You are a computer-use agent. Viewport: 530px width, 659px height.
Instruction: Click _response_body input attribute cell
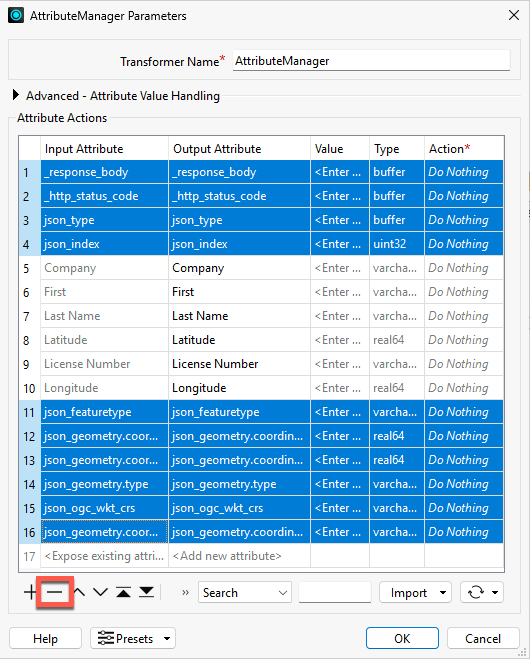tap(104, 172)
